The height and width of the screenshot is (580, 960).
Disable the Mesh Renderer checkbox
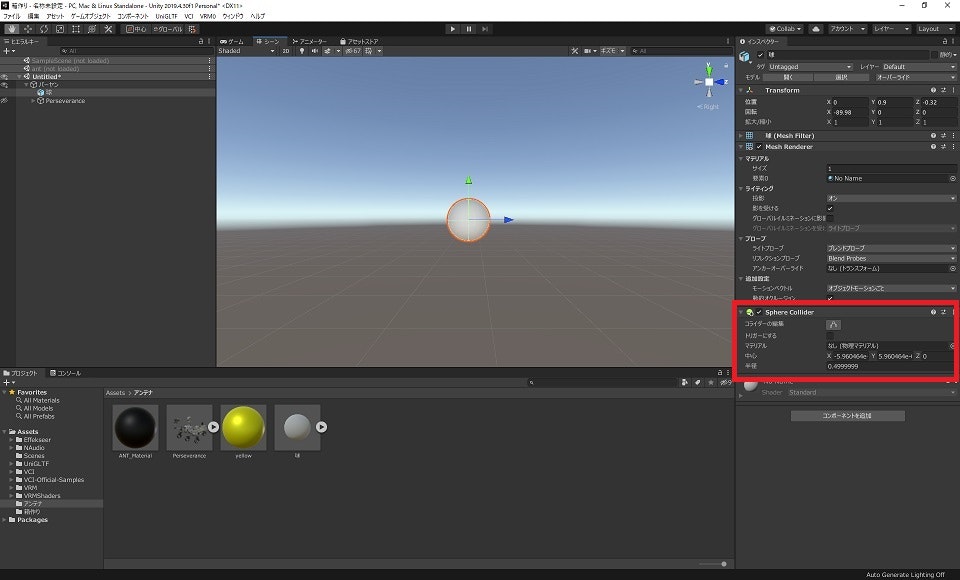759,146
